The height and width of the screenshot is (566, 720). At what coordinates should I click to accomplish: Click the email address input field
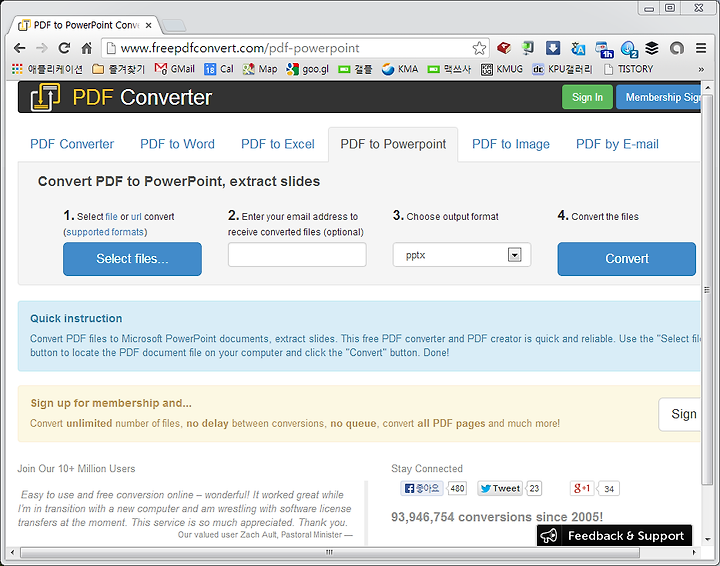[x=297, y=255]
